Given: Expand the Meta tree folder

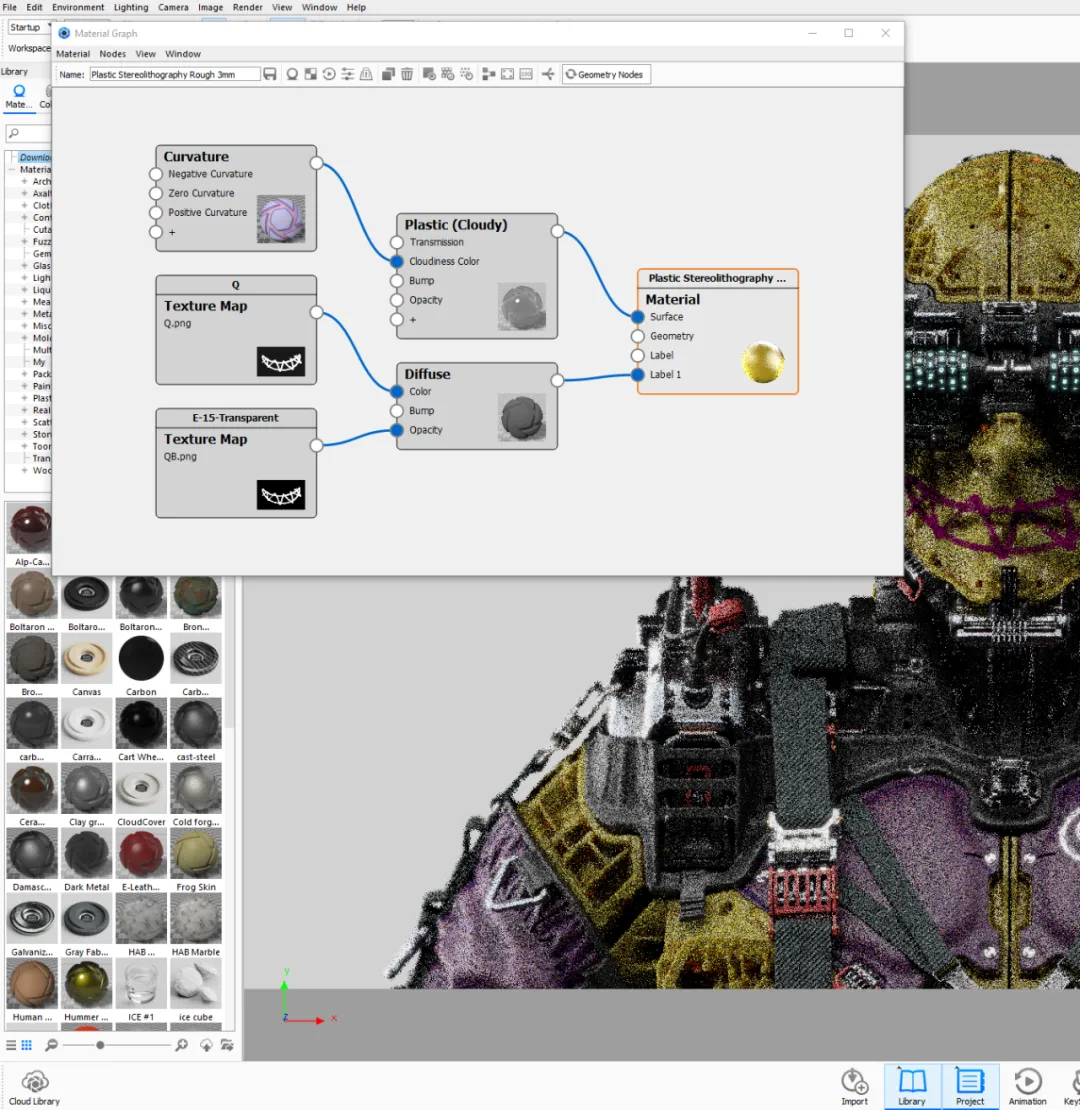Looking at the screenshot, I should click(24, 314).
